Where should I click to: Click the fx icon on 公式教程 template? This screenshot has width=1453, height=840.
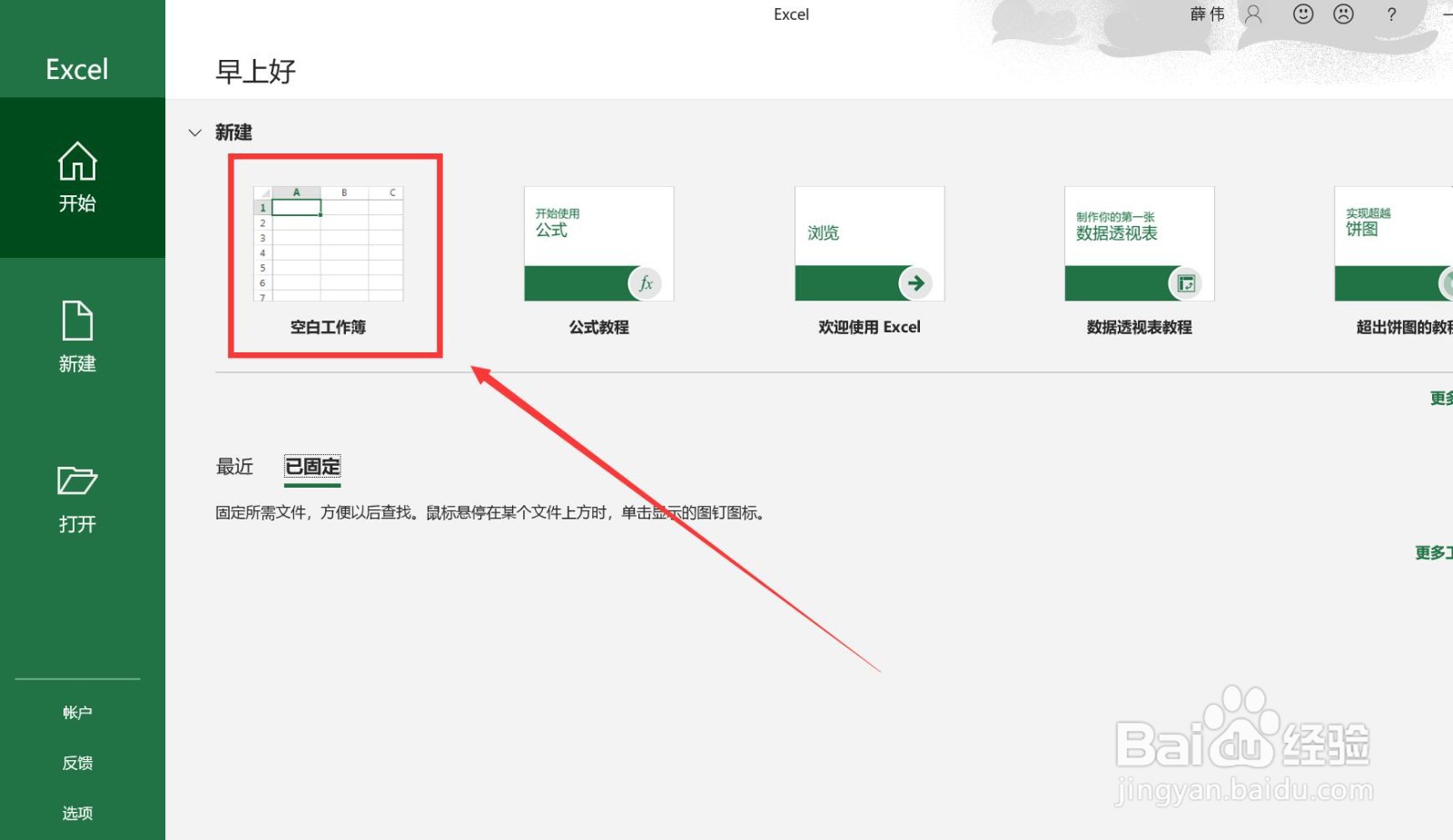coord(646,282)
